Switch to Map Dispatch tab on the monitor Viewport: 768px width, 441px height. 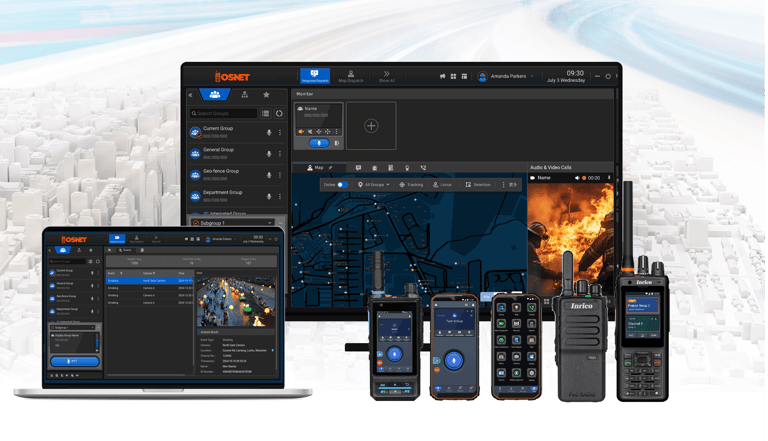tap(351, 76)
